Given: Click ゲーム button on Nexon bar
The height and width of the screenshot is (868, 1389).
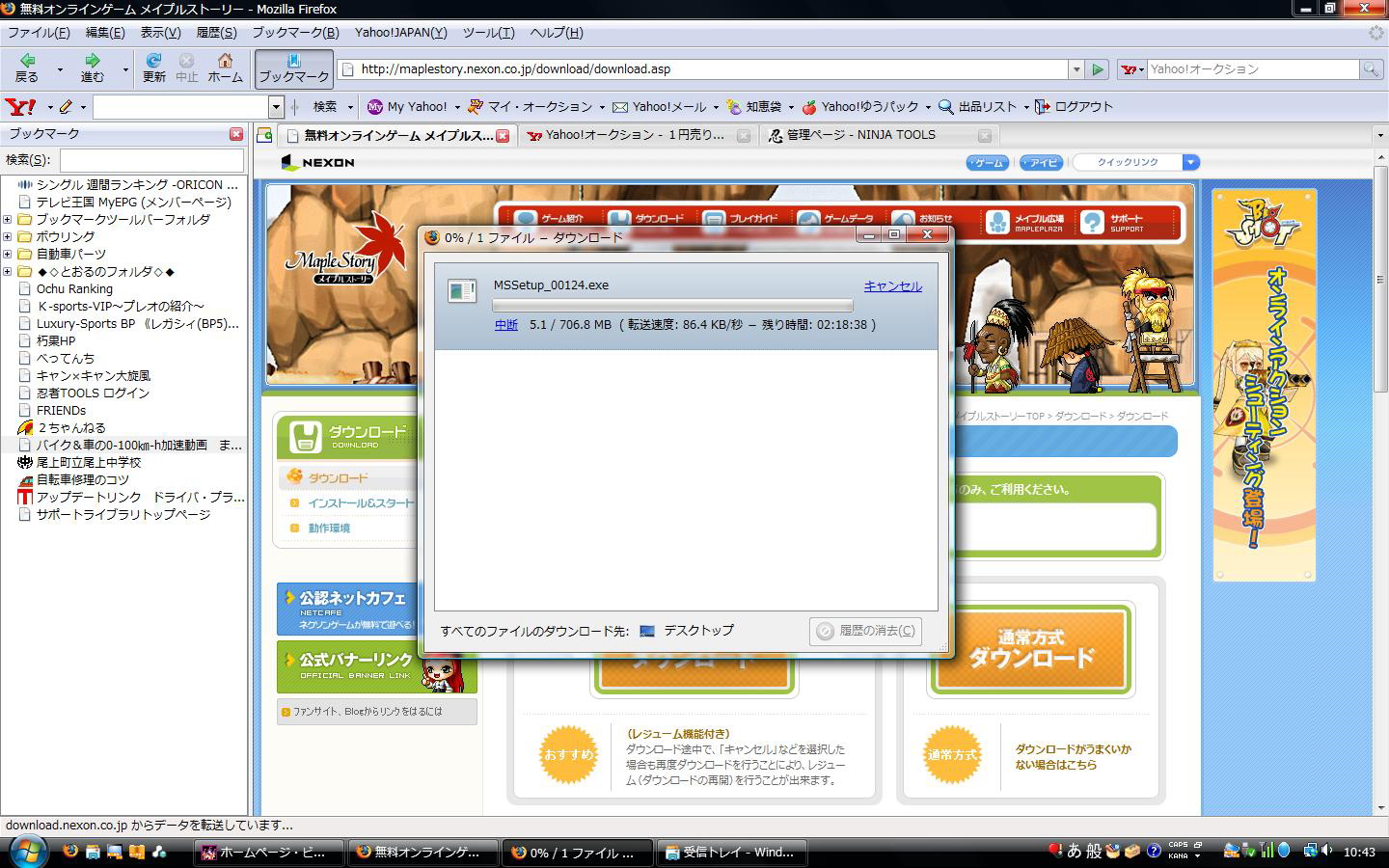Looking at the screenshot, I should point(987,163).
